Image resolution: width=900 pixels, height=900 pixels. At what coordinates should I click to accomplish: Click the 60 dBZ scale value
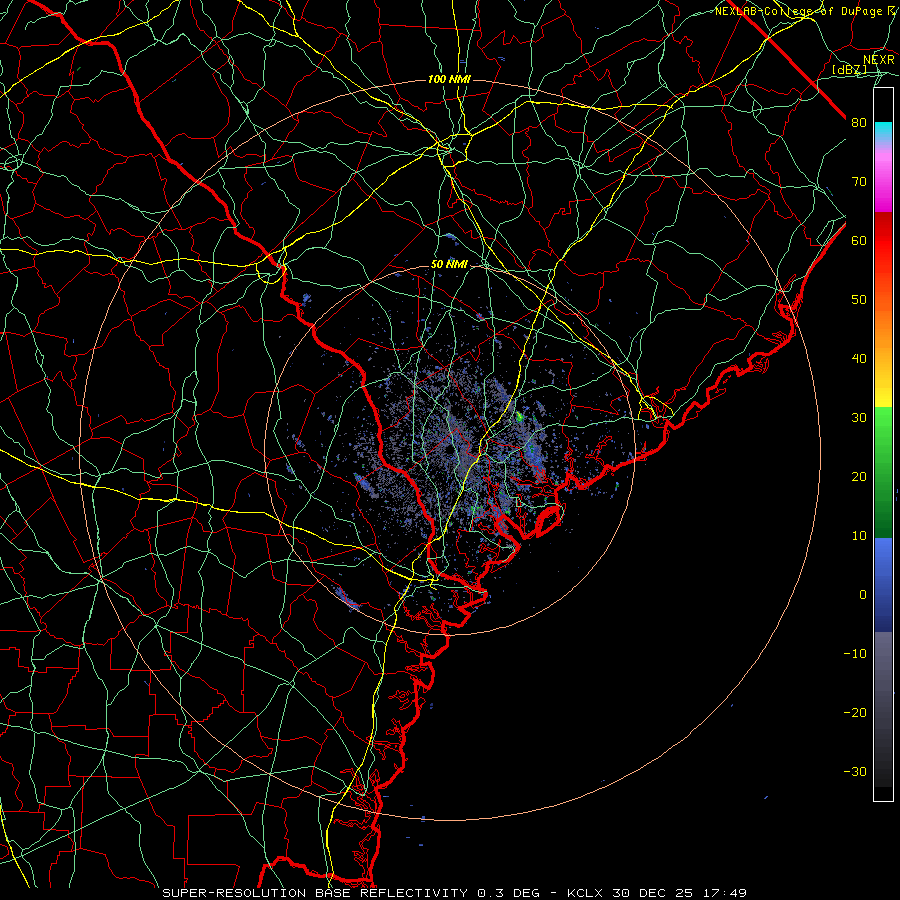tap(859, 241)
